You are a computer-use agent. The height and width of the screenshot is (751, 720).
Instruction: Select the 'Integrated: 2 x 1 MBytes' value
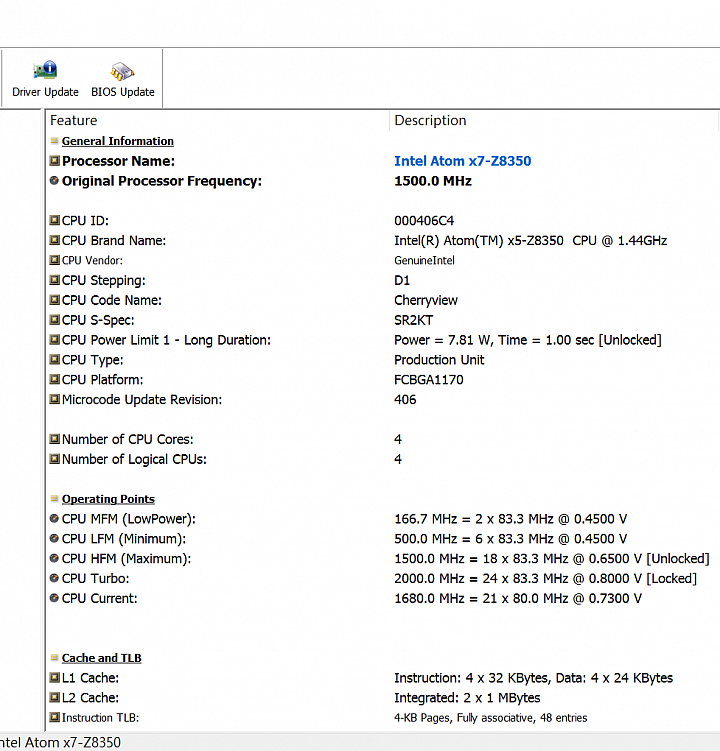[467, 698]
